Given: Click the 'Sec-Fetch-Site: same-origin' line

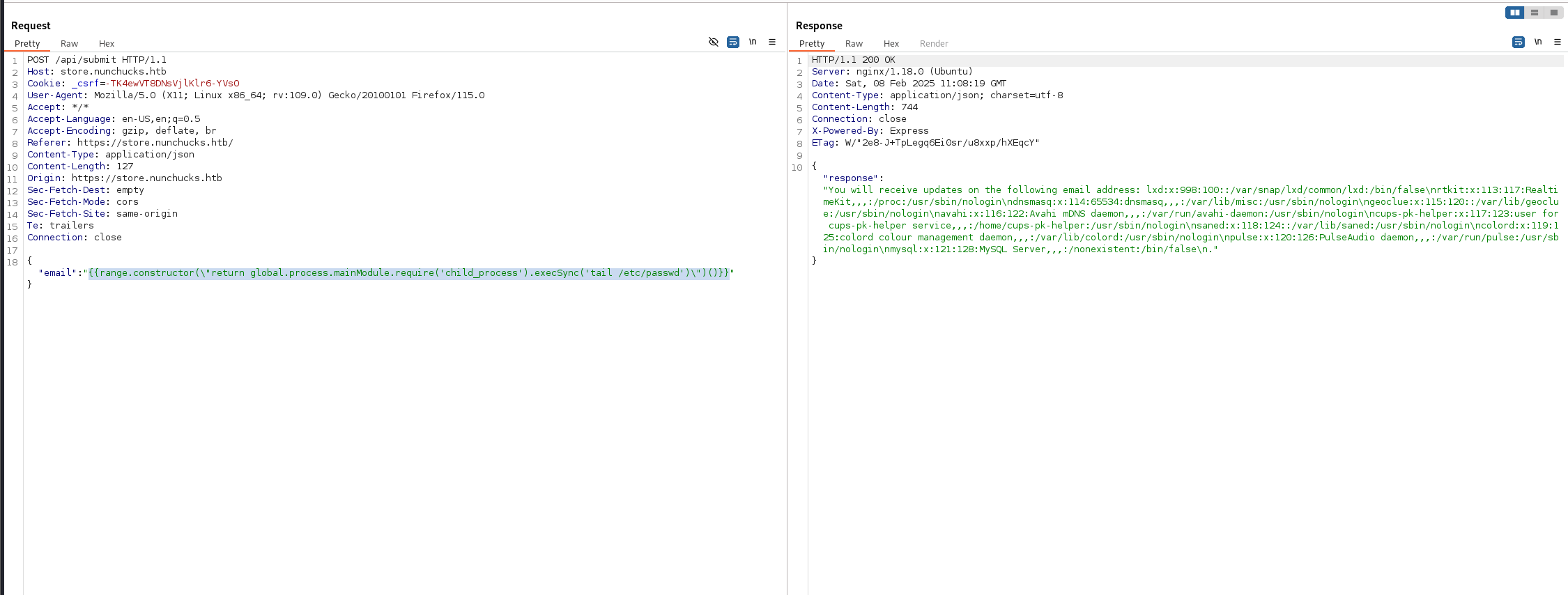Looking at the screenshot, I should 102,214.
